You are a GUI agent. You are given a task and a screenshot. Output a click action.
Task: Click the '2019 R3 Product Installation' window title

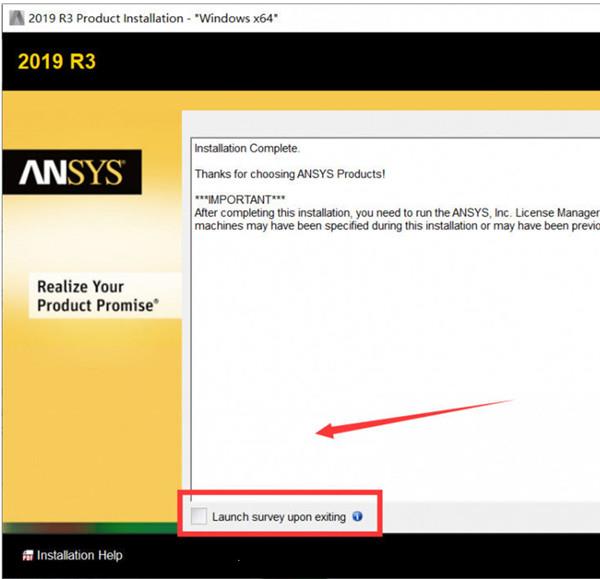click(x=153, y=18)
